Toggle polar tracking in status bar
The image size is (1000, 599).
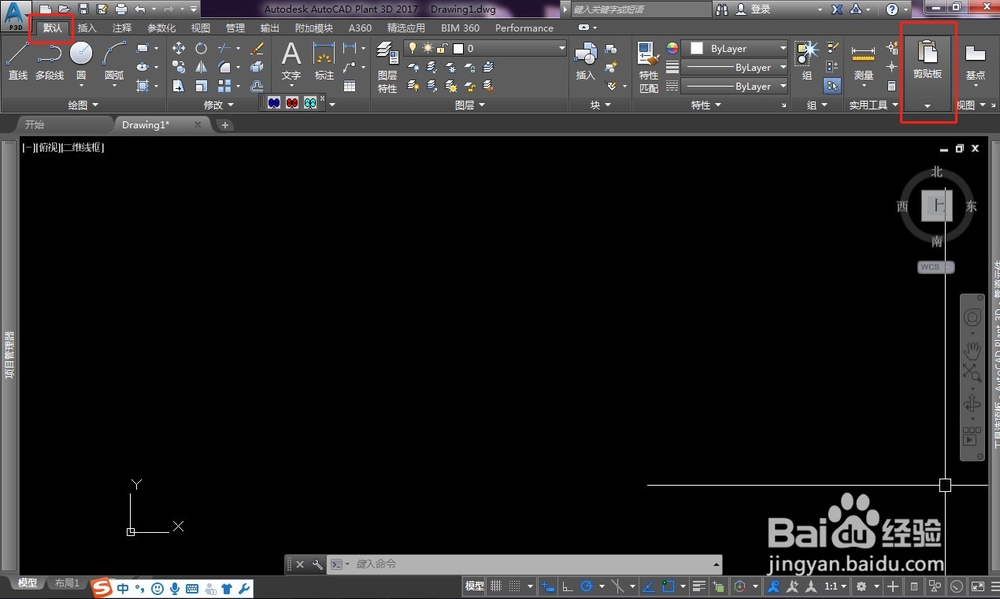tap(587, 586)
